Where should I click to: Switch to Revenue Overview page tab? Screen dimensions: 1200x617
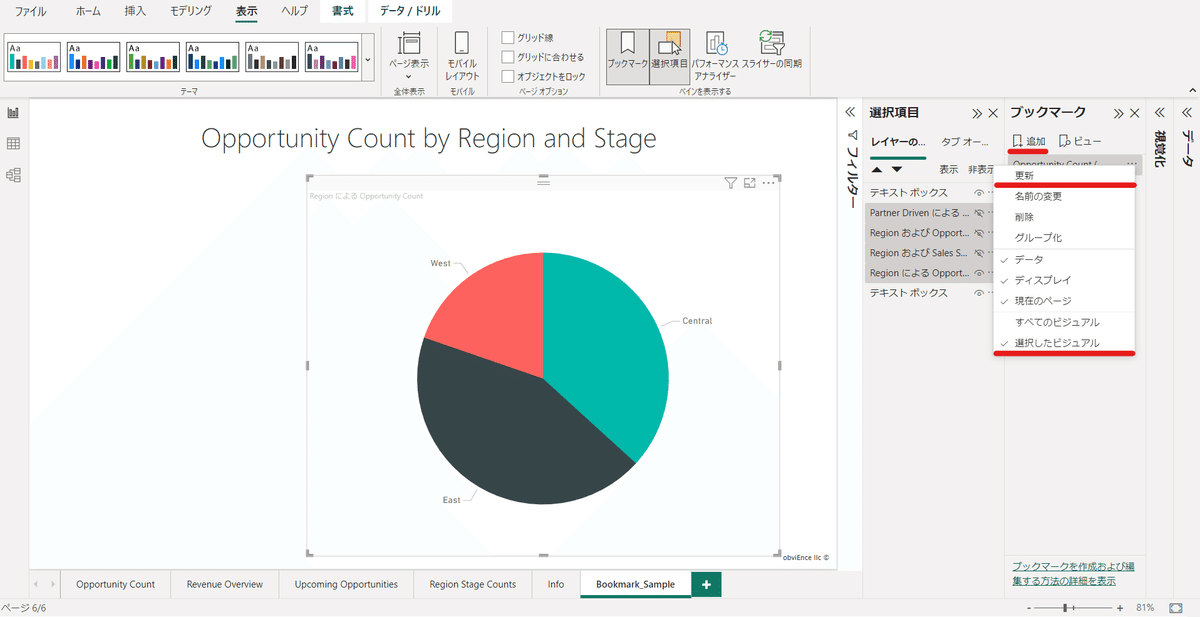click(224, 584)
